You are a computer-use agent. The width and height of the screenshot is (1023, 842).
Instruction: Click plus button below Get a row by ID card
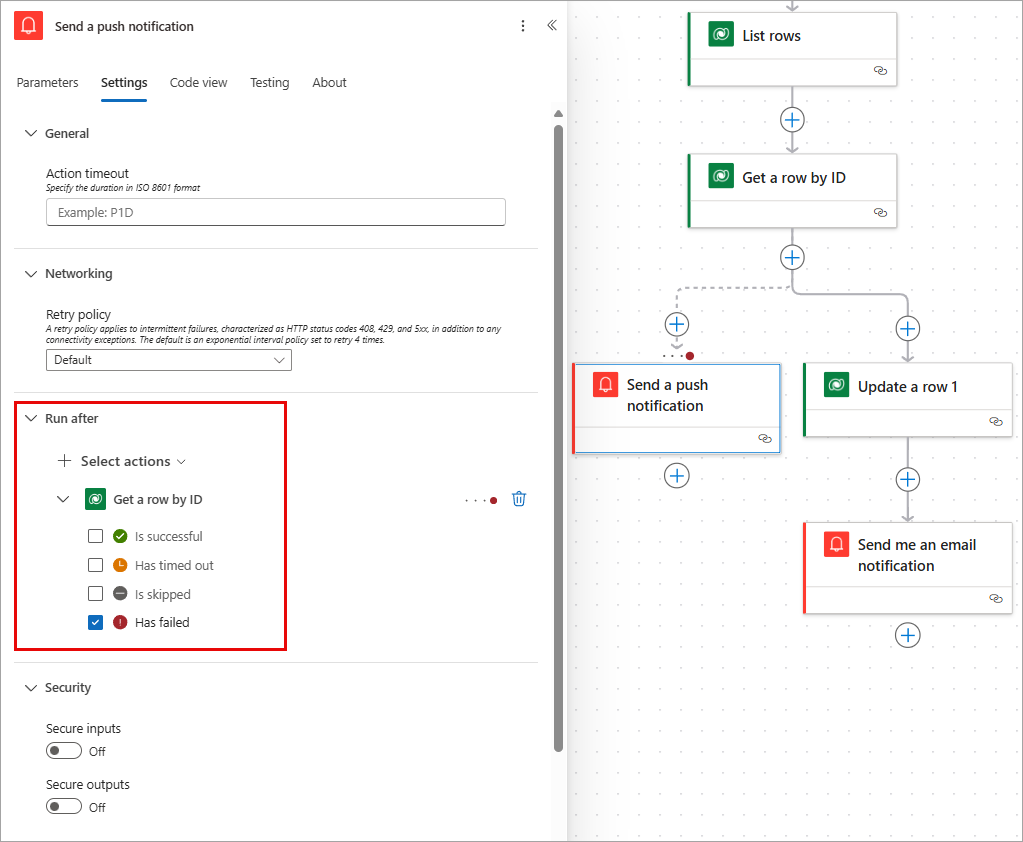click(x=792, y=258)
